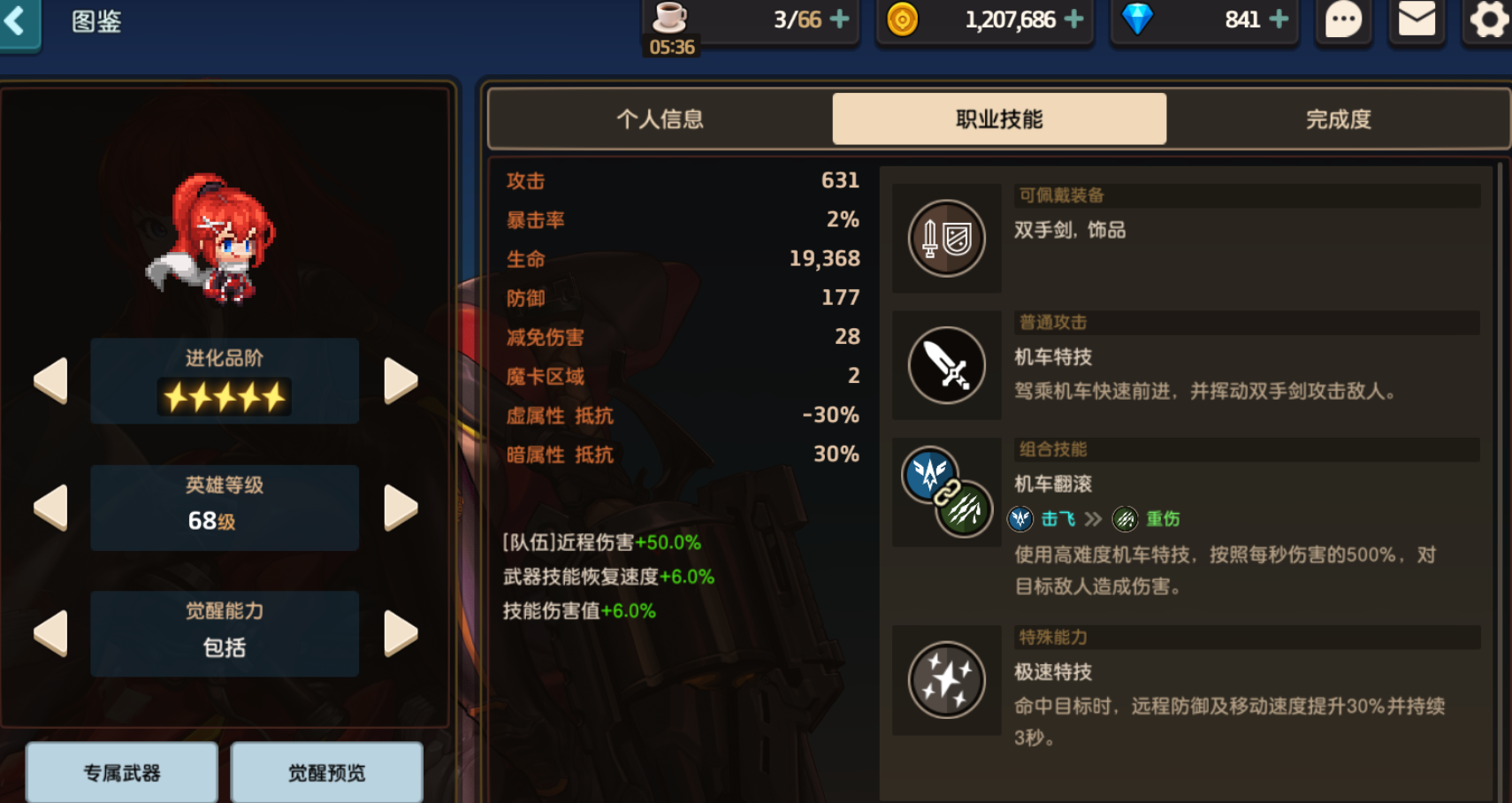Decrease 进化品阶 with the left arrow
1512x803 pixels.
click(51, 381)
